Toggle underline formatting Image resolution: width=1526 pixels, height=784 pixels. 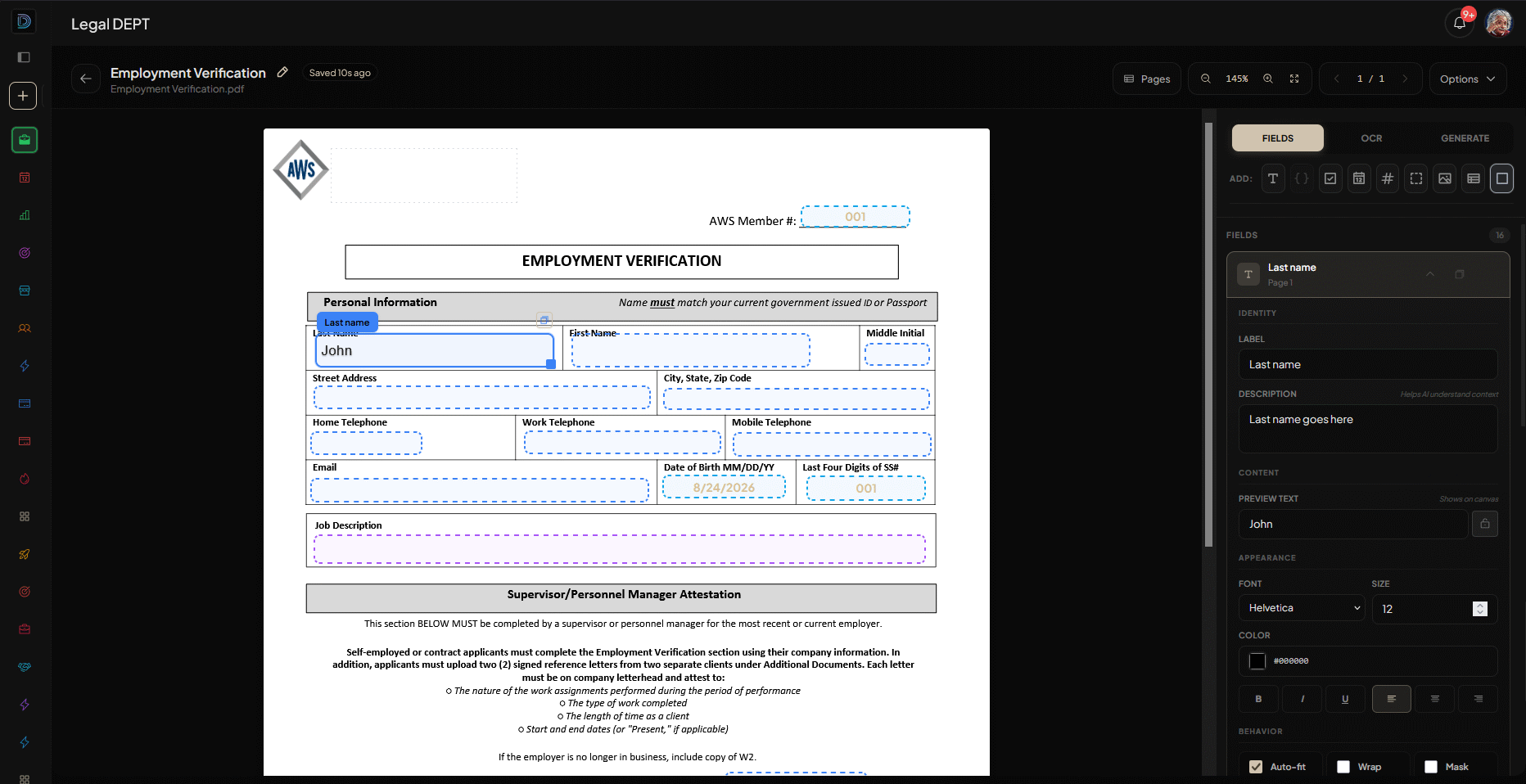[x=1345, y=699]
